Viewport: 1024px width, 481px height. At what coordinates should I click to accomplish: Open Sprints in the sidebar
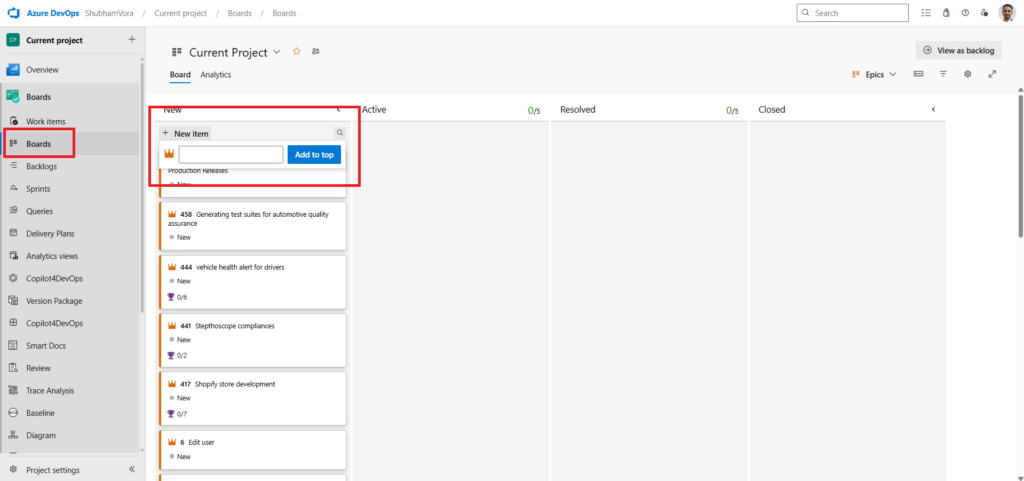38,188
